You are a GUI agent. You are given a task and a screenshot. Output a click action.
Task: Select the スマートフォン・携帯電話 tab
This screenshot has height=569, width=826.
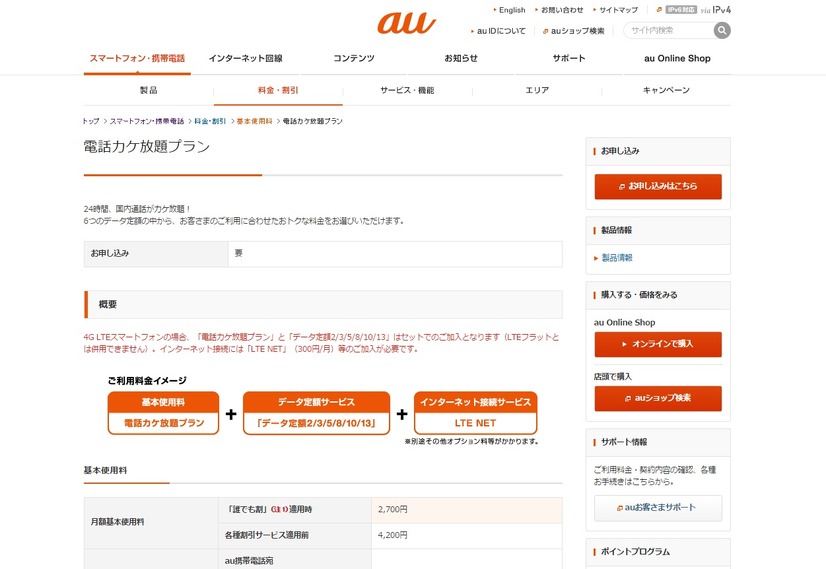tap(137, 58)
